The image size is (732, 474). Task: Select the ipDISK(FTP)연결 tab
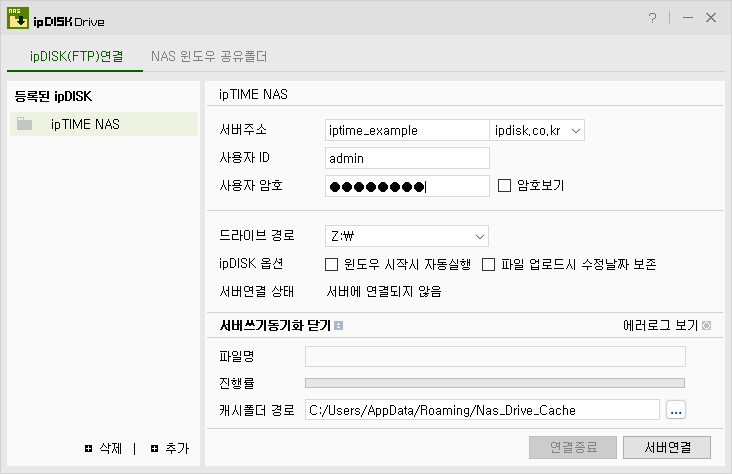(72, 57)
